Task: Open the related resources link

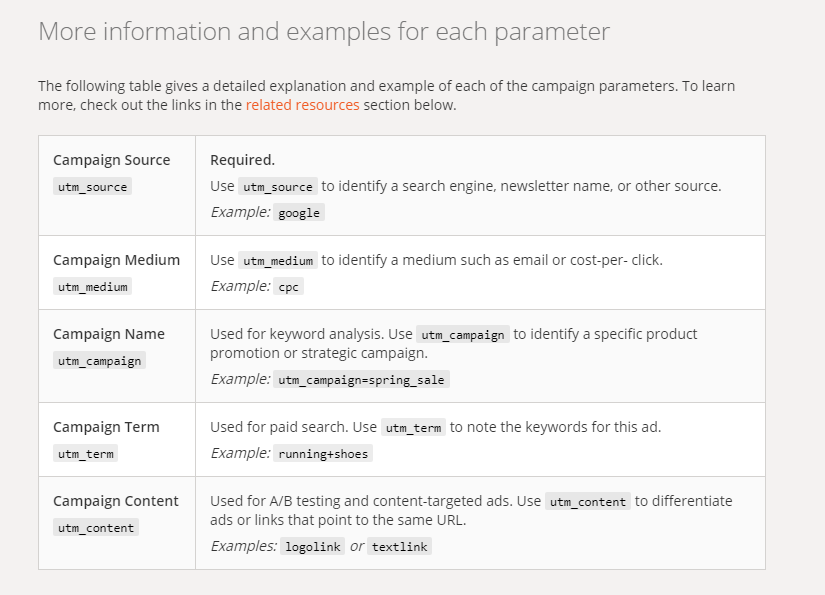Action: [302, 105]
